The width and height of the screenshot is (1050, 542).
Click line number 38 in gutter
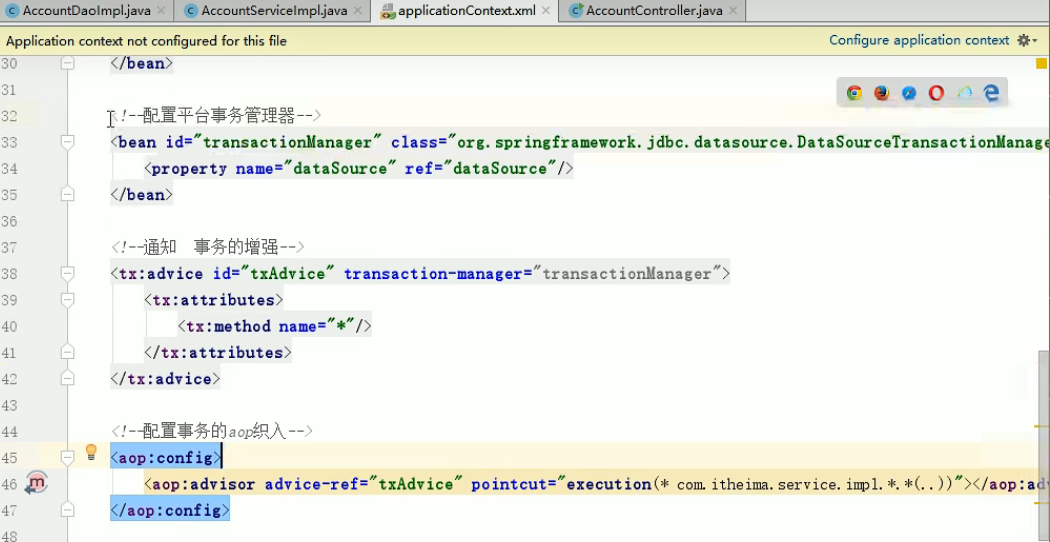click(9, 273)
